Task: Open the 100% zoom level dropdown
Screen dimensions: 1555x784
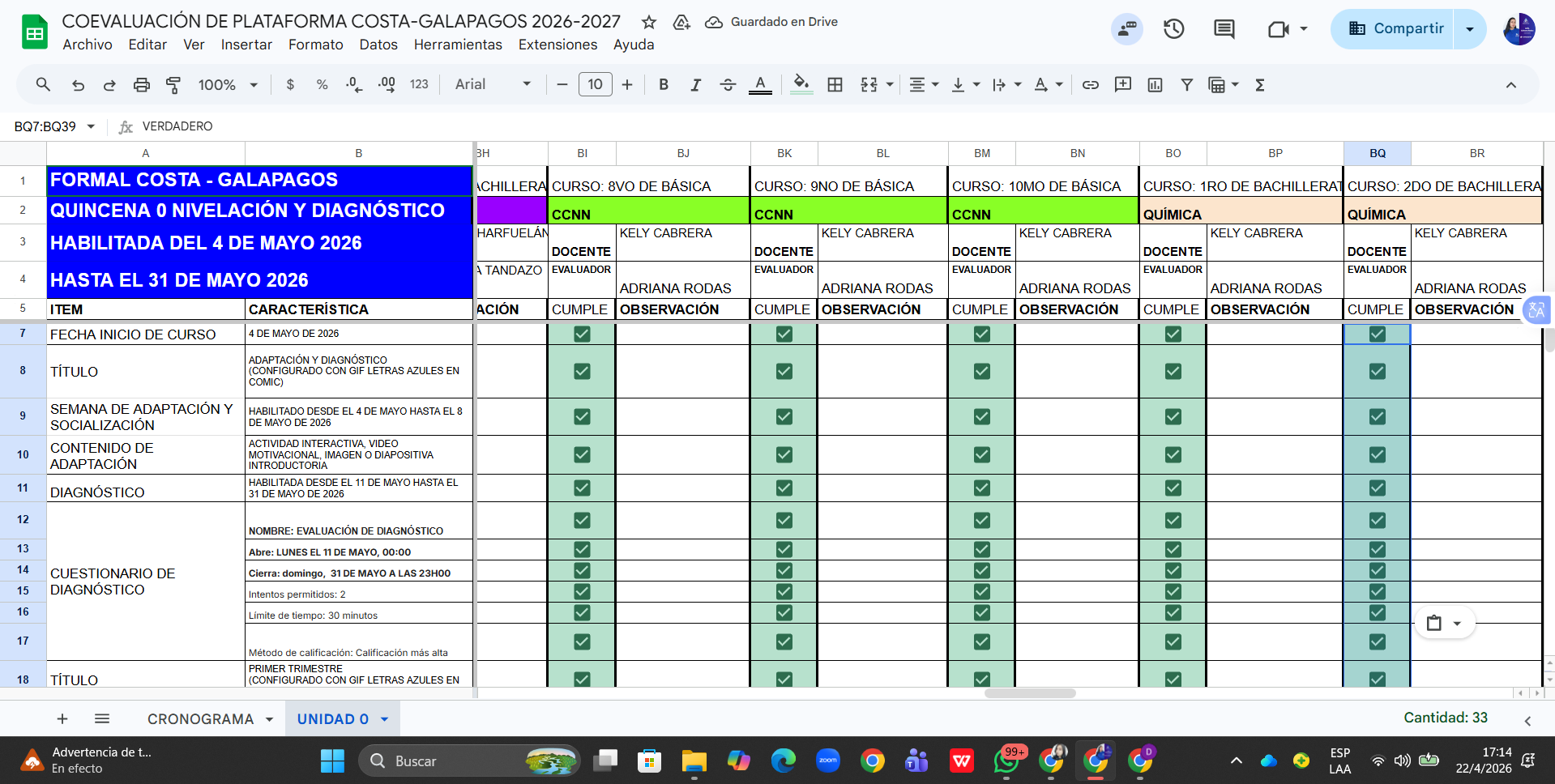Action: tap(228, 85)
